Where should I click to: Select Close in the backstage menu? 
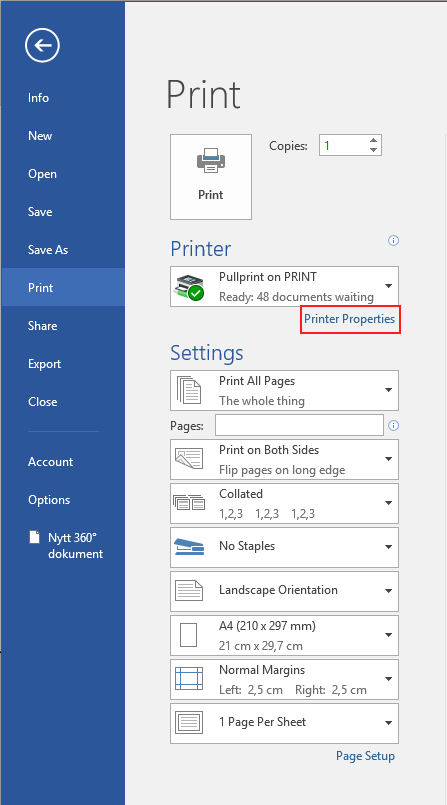(63, 401)
